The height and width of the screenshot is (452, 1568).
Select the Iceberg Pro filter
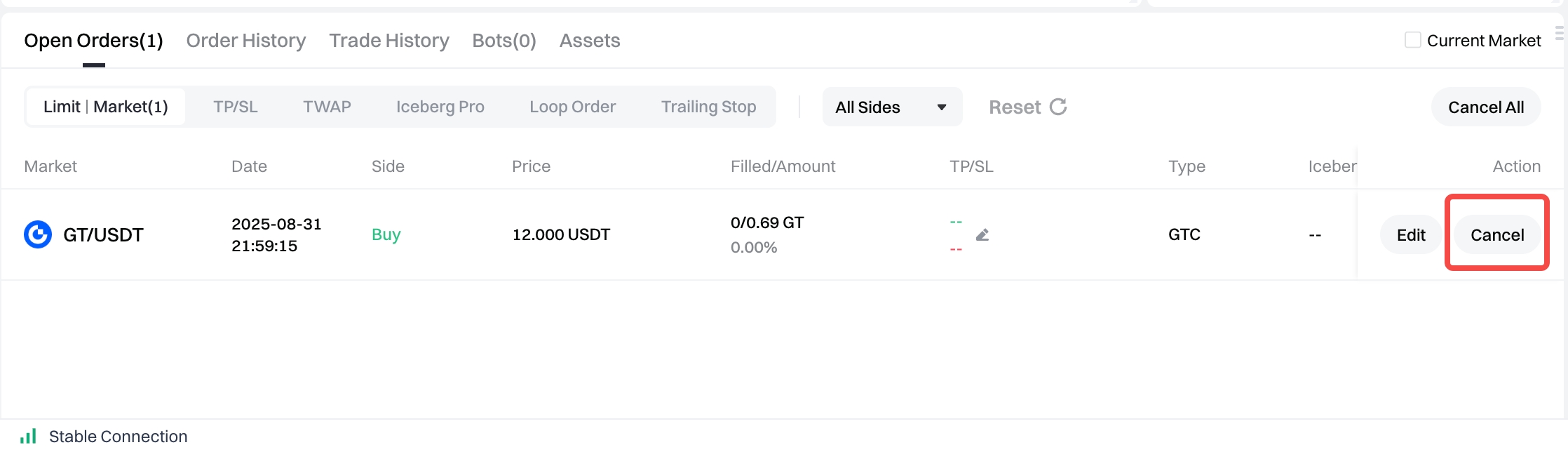tap(440, 107)
